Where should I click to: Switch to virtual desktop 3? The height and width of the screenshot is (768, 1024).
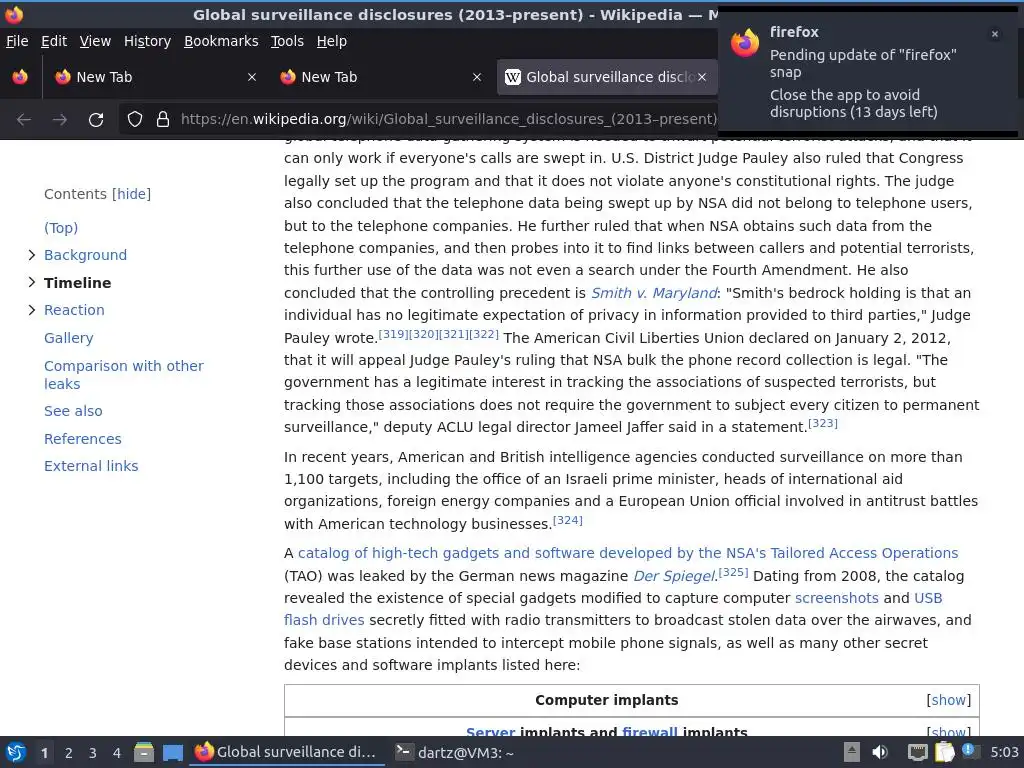coord(93,753)
